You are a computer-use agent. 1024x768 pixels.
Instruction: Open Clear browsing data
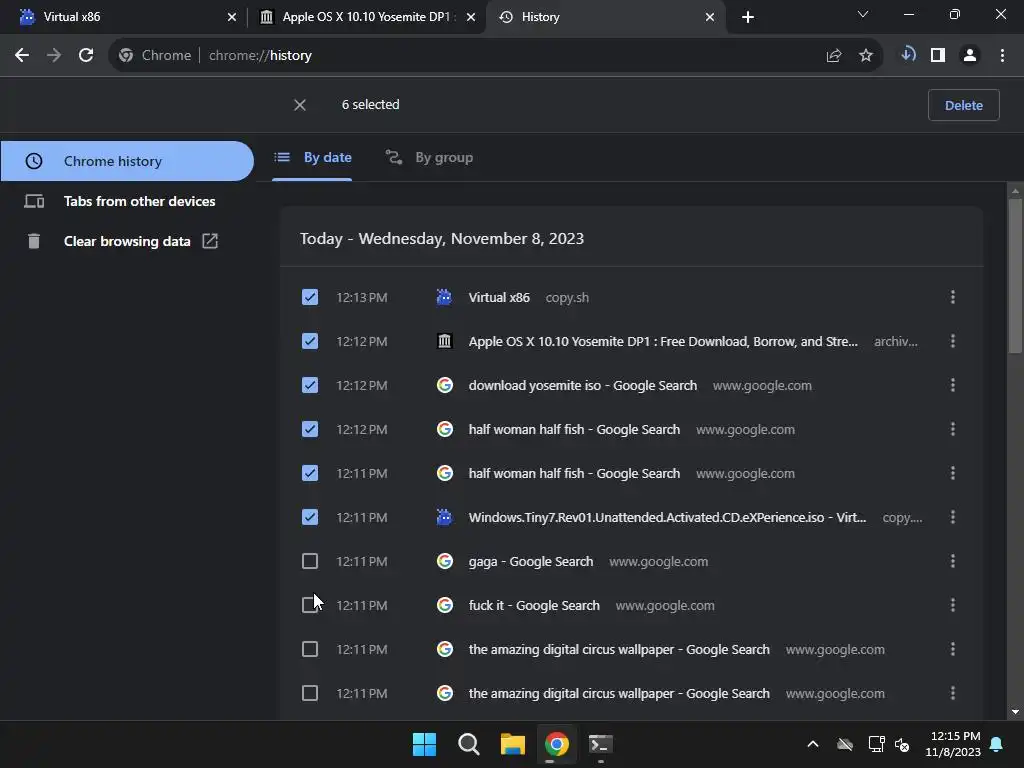[x=127, y=241]
